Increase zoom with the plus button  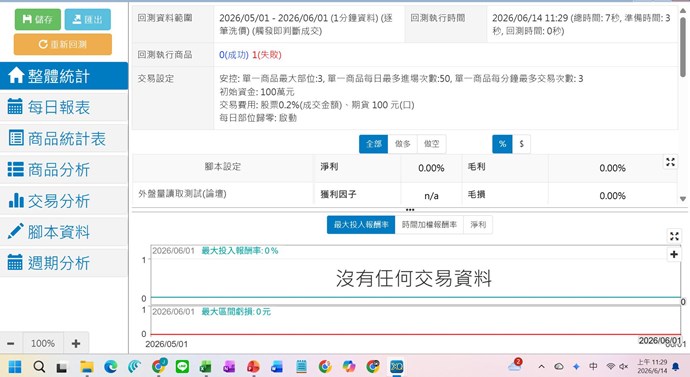(76, 344)
